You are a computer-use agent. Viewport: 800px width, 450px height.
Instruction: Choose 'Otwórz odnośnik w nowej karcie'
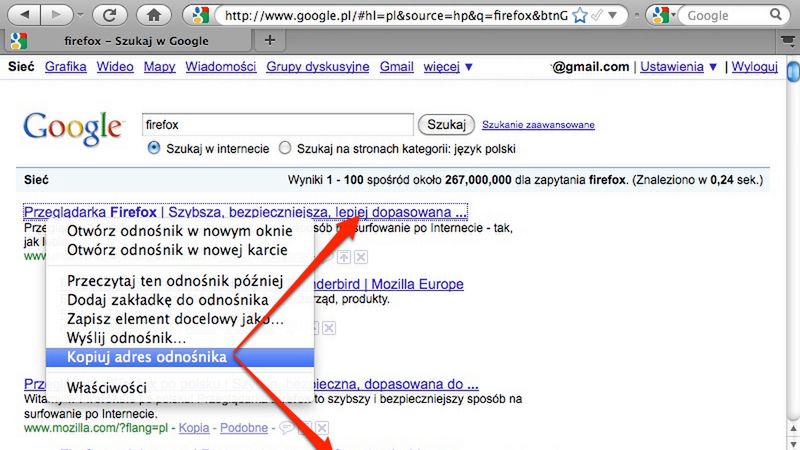point(180,250)
